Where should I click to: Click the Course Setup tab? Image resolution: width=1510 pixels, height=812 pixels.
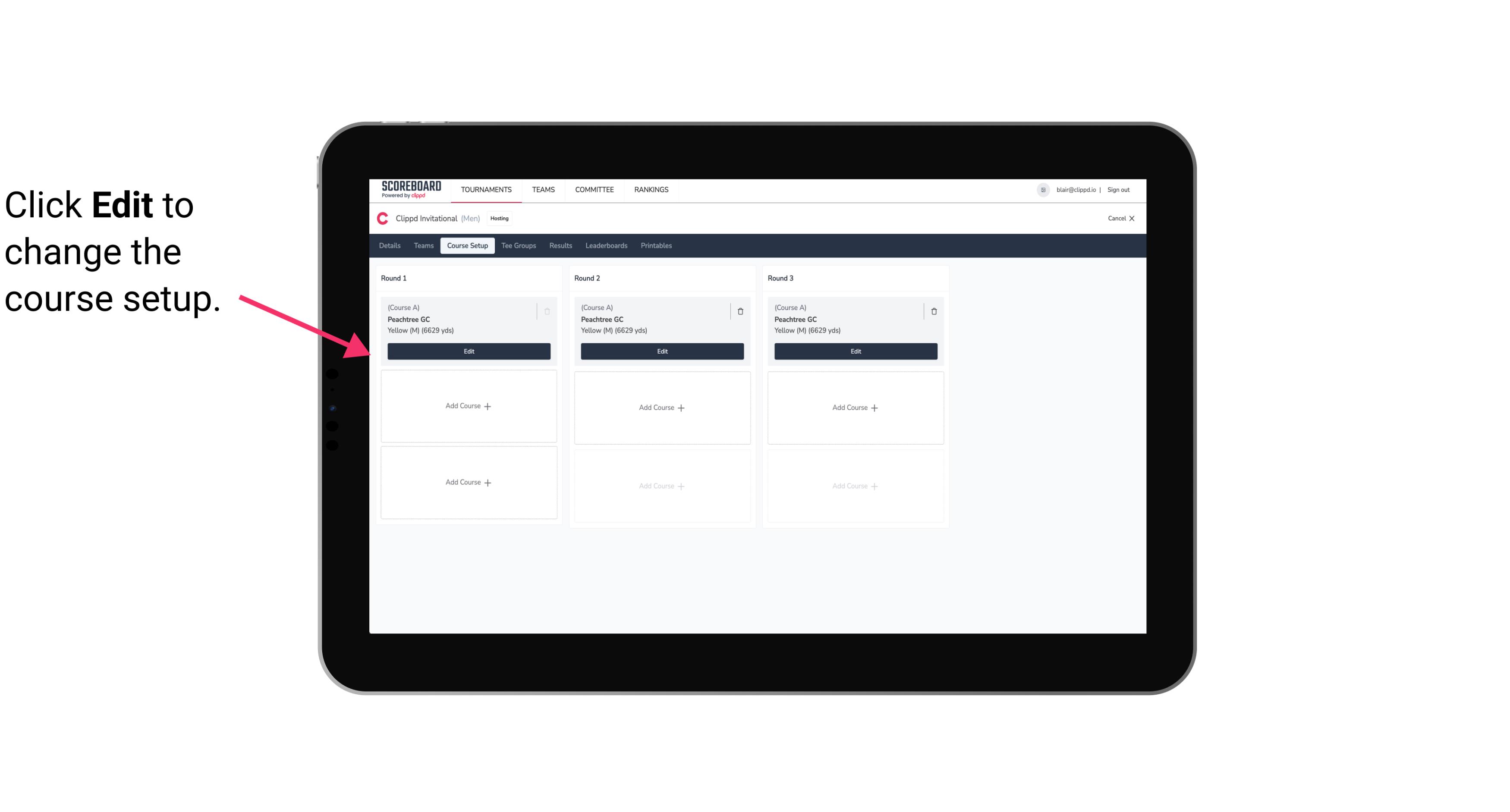(x=467, y=245)
